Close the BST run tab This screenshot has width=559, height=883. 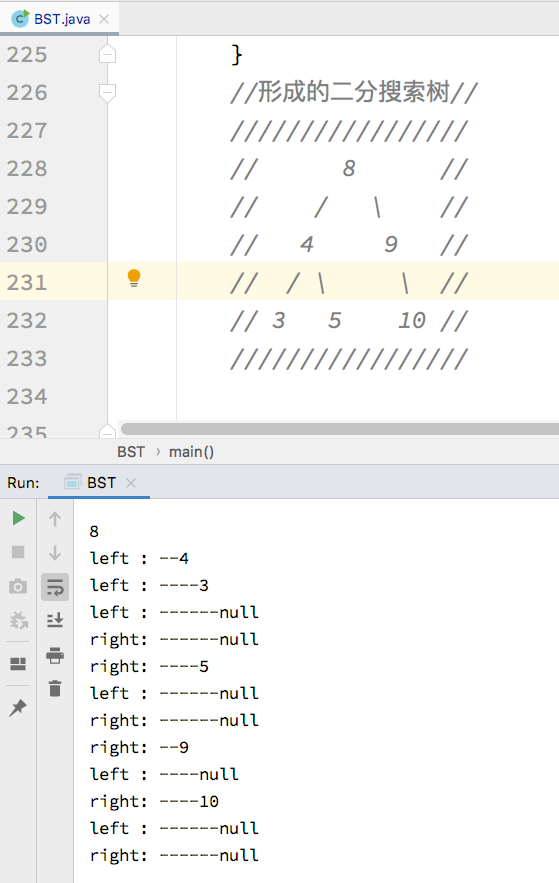(x=131, y=483)
